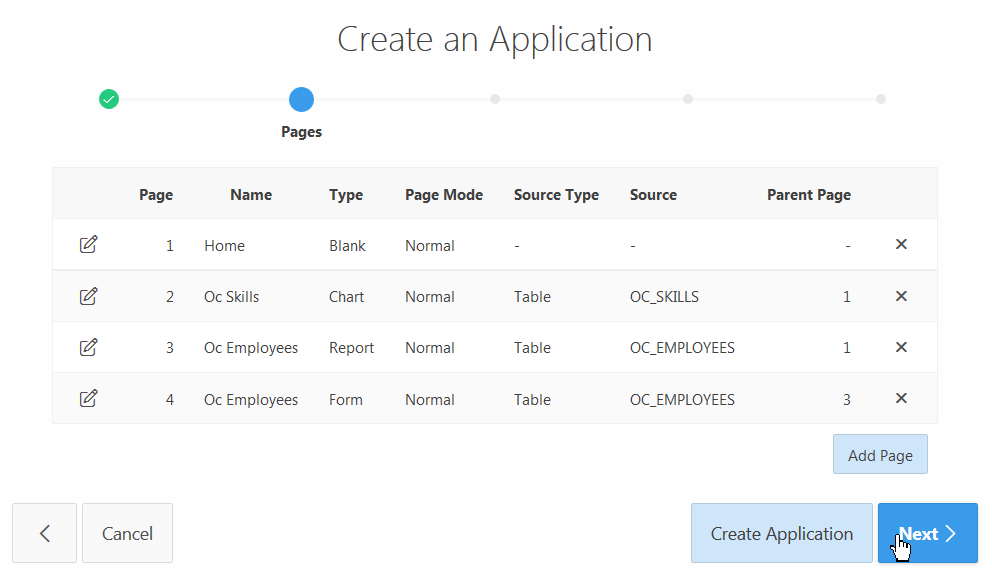Click the blue Pages wizard step indicator
This screenshot has height=577, width=992.
(301, 99)
